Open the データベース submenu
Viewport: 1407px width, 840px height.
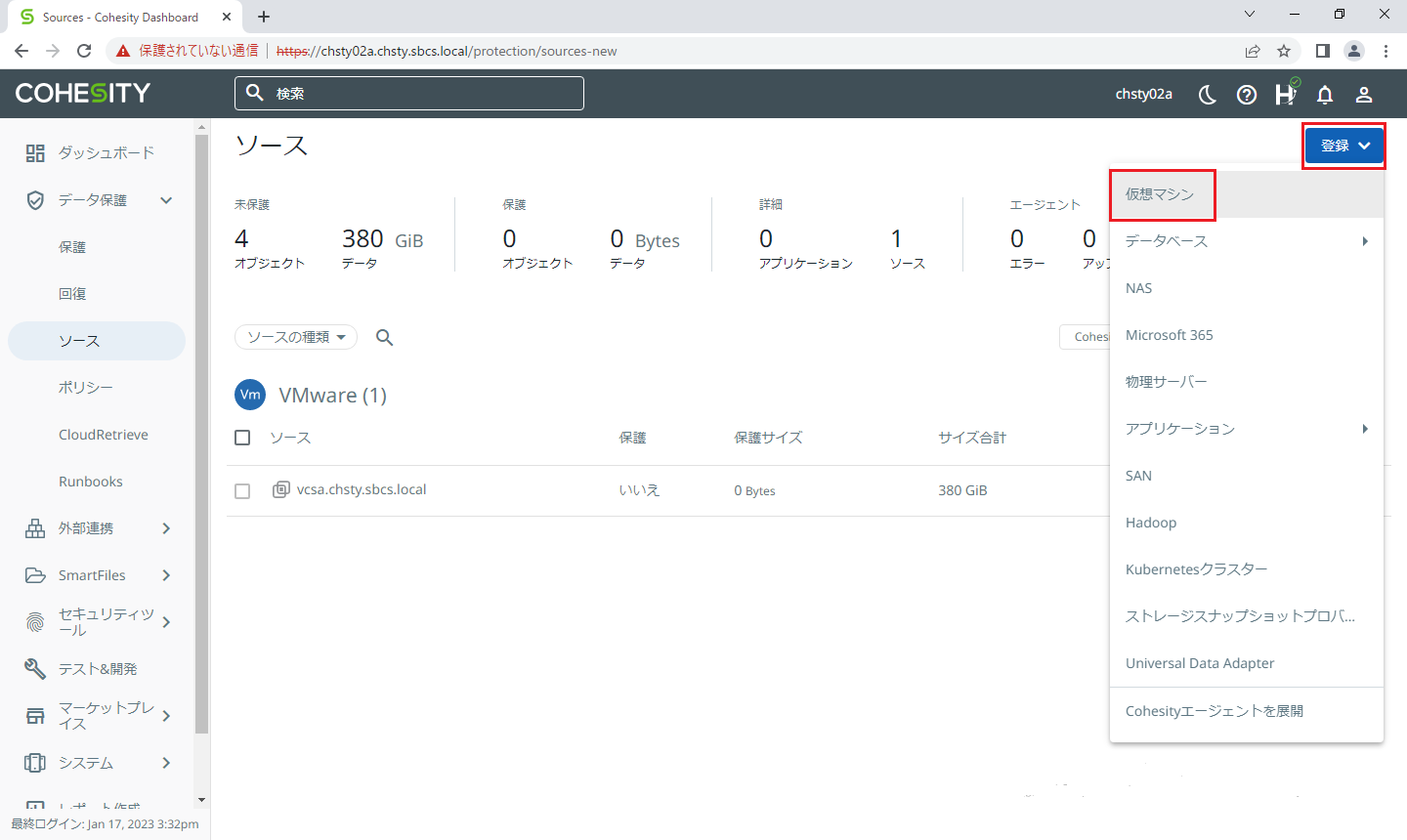(x=1247, y=241)
